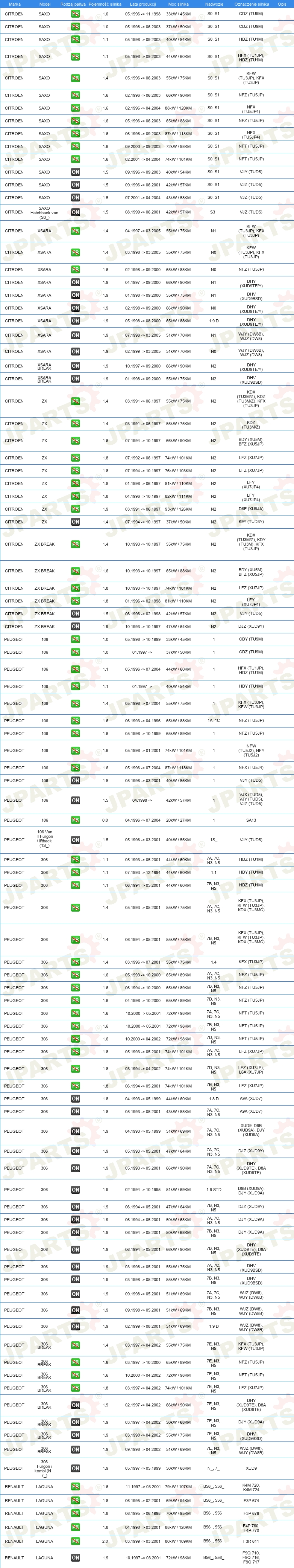Click petrol icon in 306 L6A (XU7JP) row
294x1568 pixels.
tap(75, 1069)
